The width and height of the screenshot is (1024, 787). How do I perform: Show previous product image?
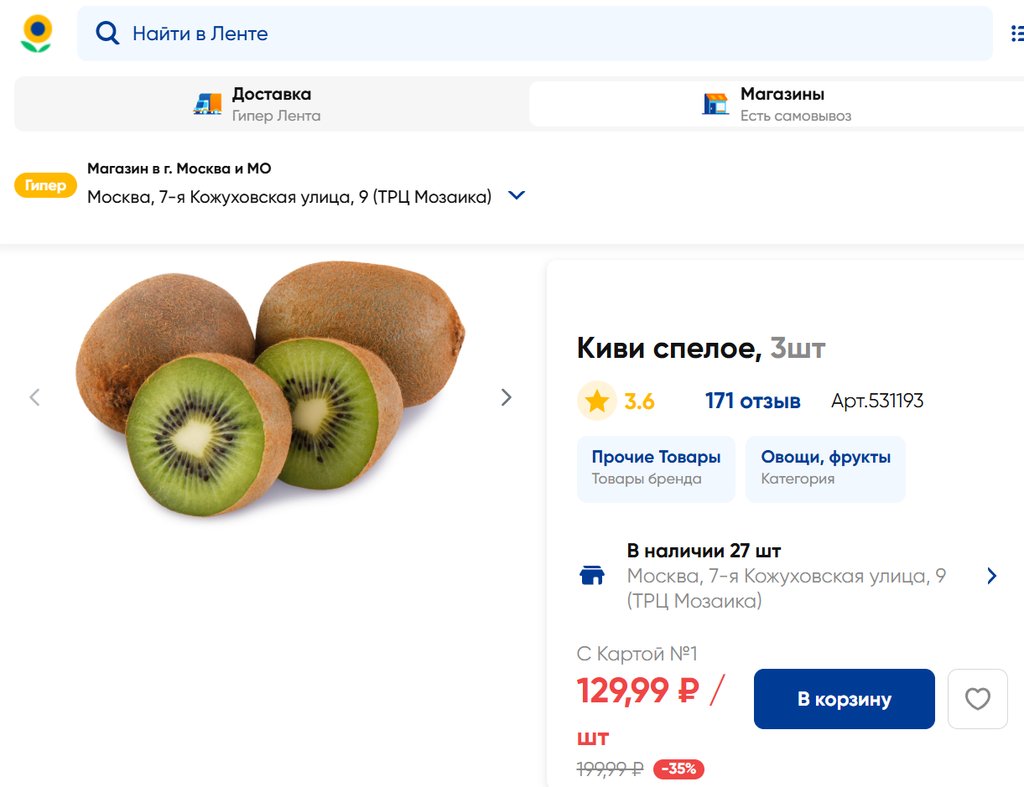[x=35, y=397]
